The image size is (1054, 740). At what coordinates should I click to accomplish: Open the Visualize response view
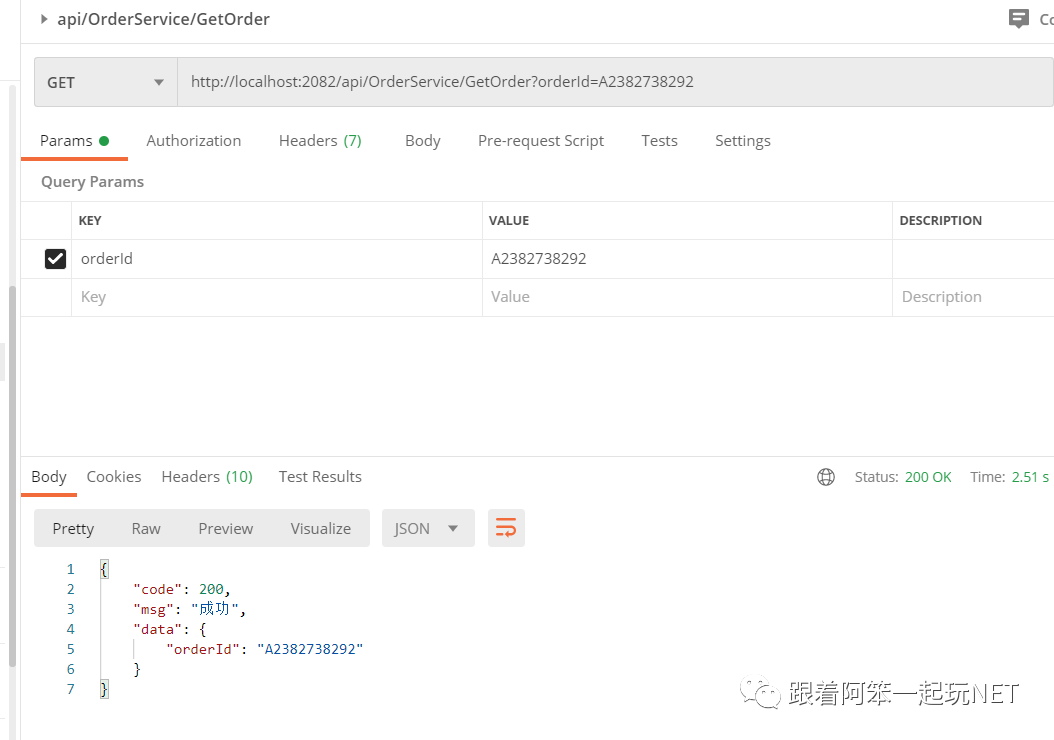coord(320,527)
